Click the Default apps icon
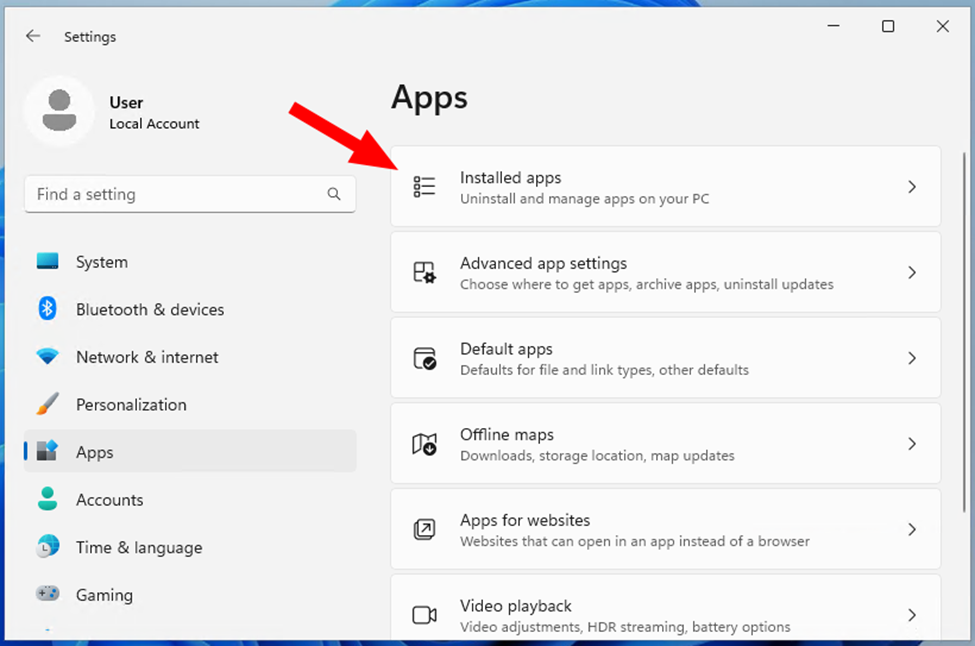975x646 pixels. [x=424, y=358]
